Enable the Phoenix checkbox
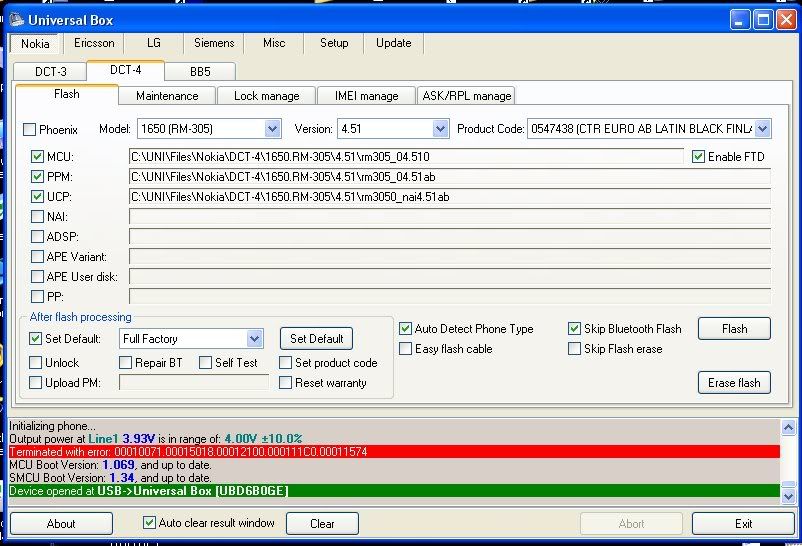Screen dimensions: 802x546 tap(30, 129)
